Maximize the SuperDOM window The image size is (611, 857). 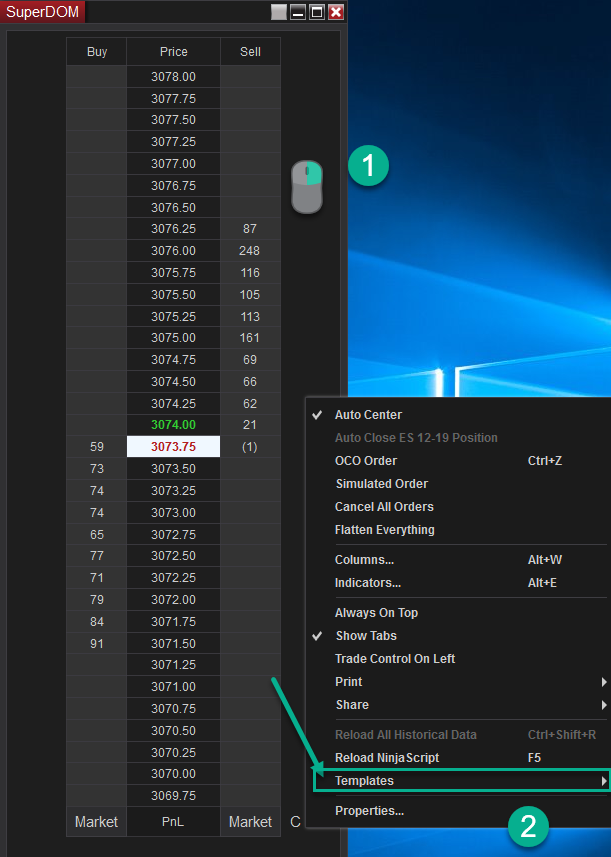pyautogui.click(x=317, y=12)
